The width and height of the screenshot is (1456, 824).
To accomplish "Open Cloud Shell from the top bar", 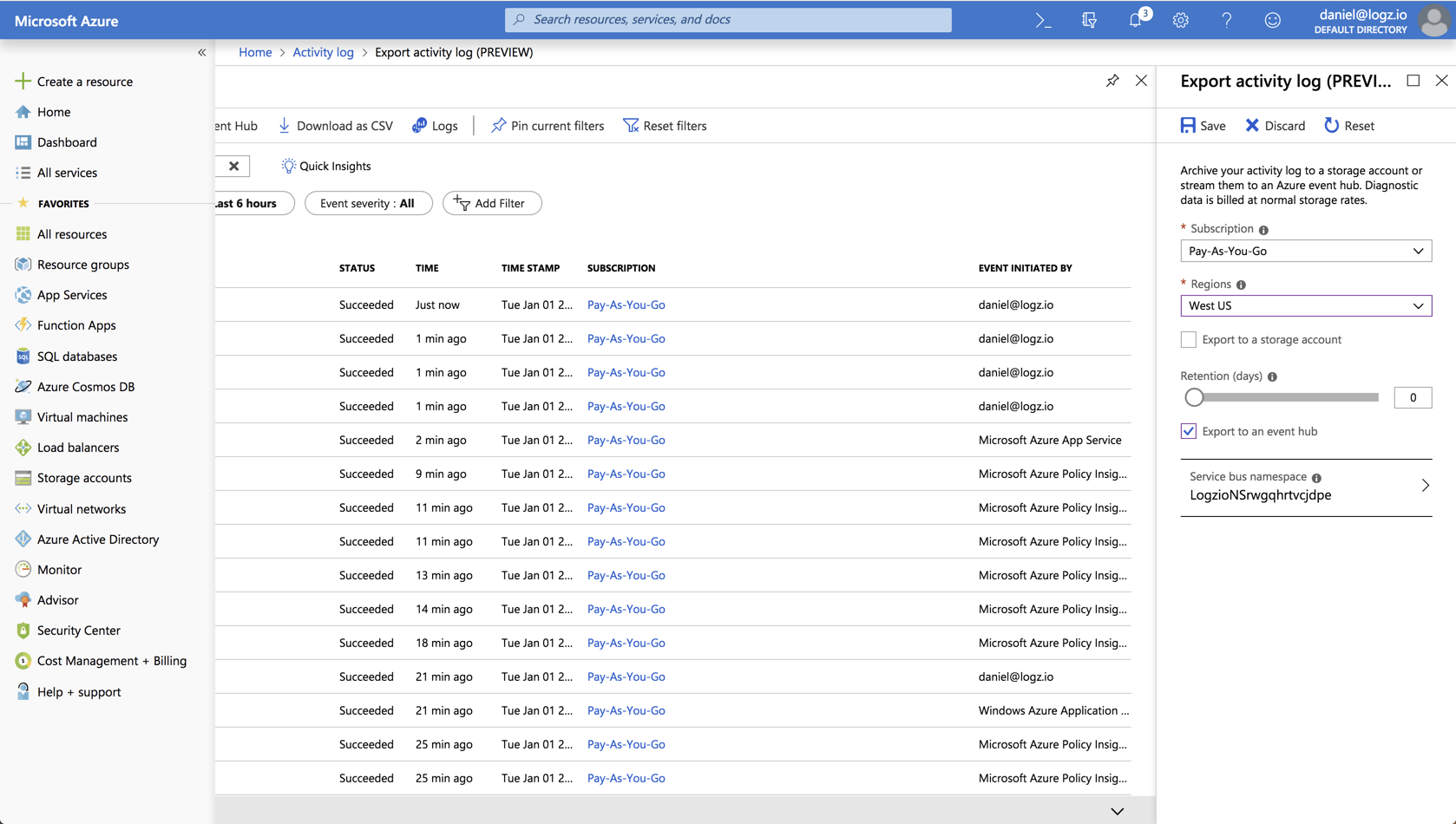I will [x=1042, y=20].
